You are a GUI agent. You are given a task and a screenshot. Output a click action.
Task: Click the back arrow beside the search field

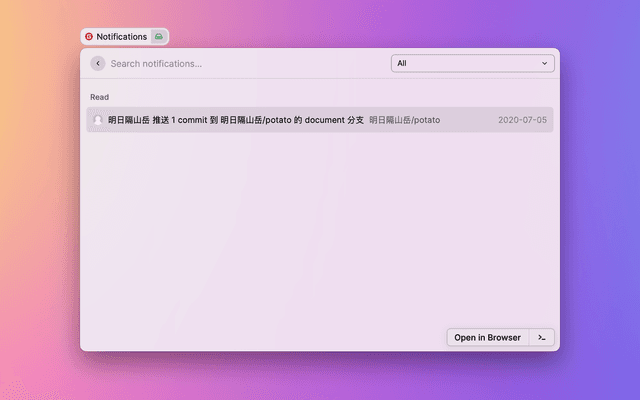pyautogui.click(x=98, y=63)
